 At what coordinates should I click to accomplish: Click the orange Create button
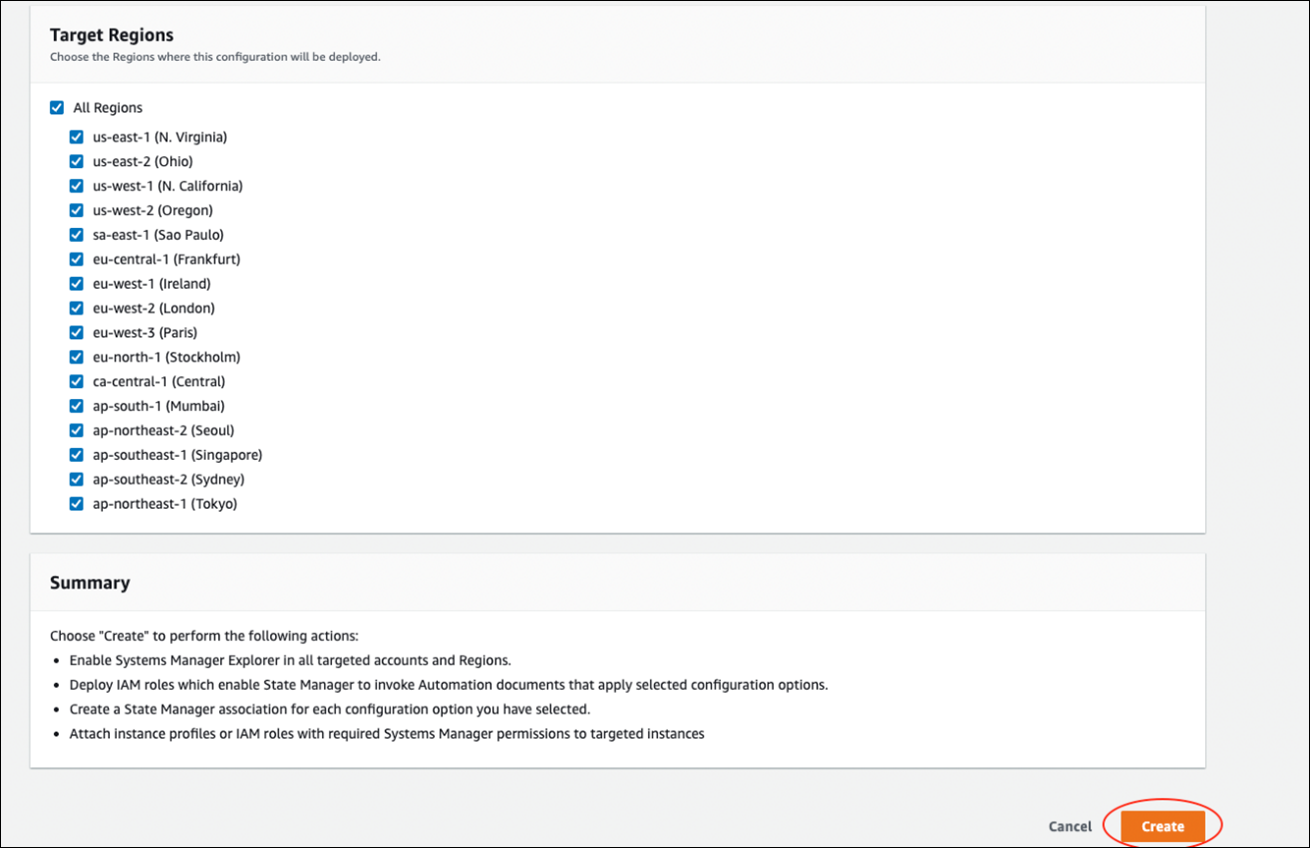(x=1162, y=826)
